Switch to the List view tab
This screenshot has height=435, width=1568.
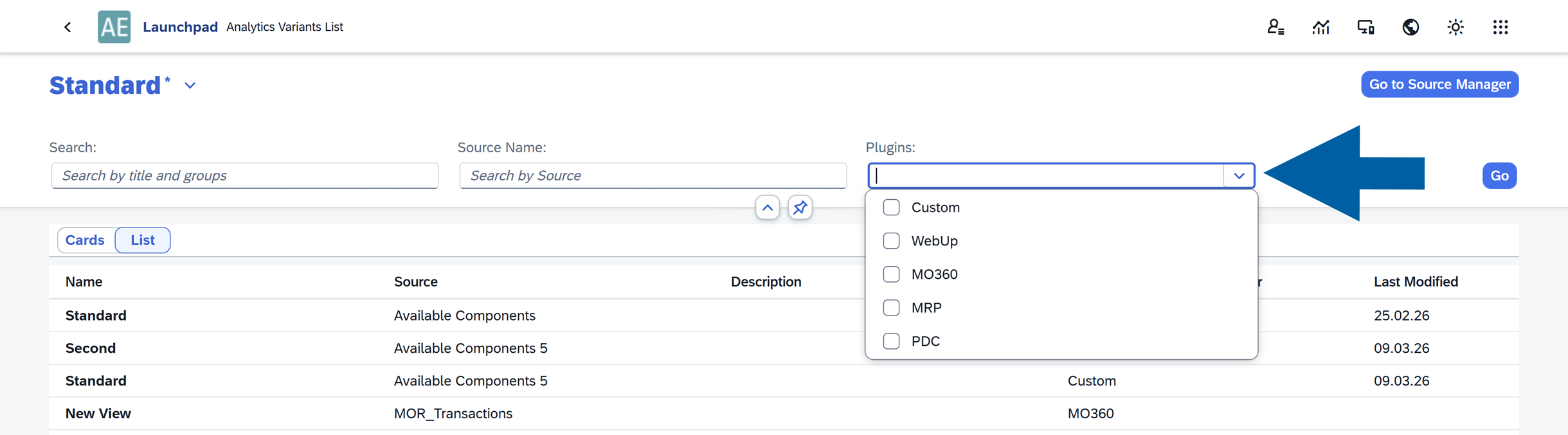(143, 240)
